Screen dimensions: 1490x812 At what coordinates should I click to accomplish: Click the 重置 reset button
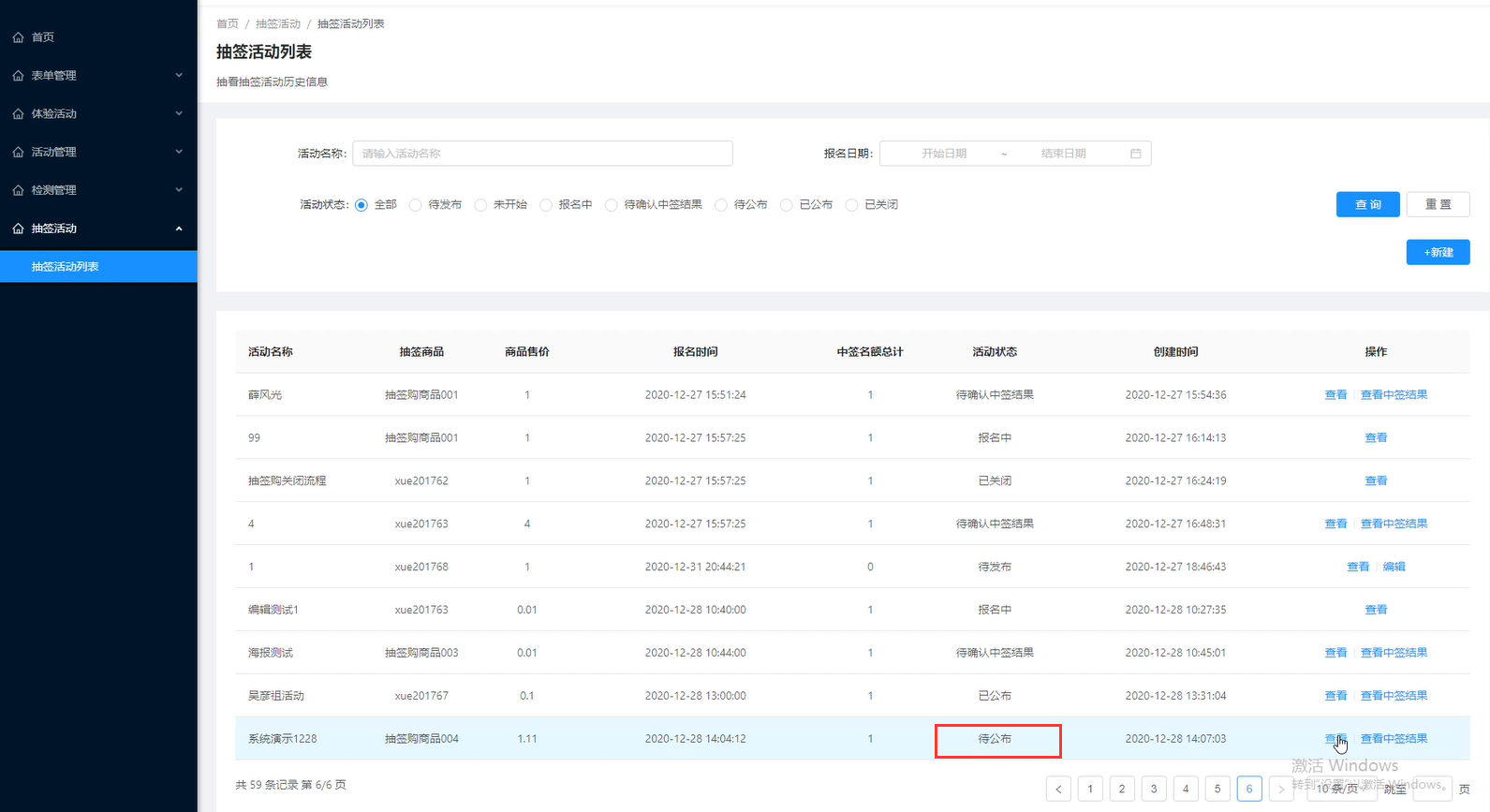pos(1438,204)
